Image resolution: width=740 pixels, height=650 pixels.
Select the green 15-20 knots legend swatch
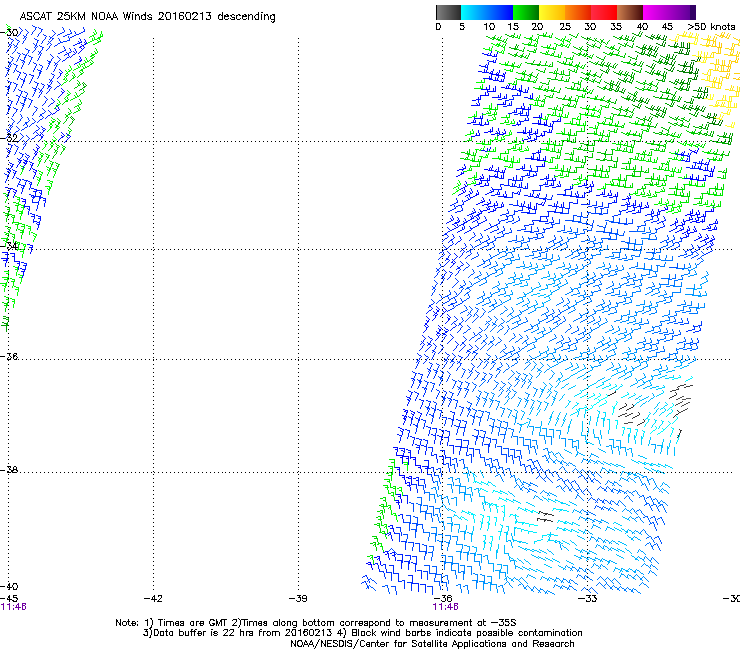point(526,12)
